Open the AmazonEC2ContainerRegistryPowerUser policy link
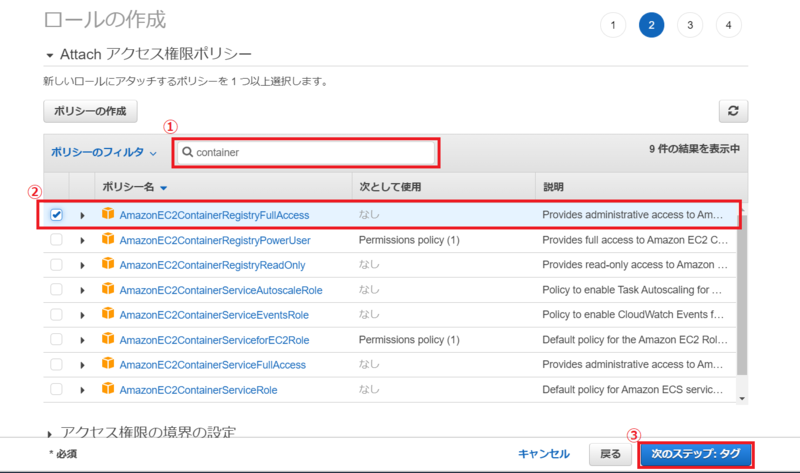Viewport: 800px width, 473px height. tap(215, 240)
